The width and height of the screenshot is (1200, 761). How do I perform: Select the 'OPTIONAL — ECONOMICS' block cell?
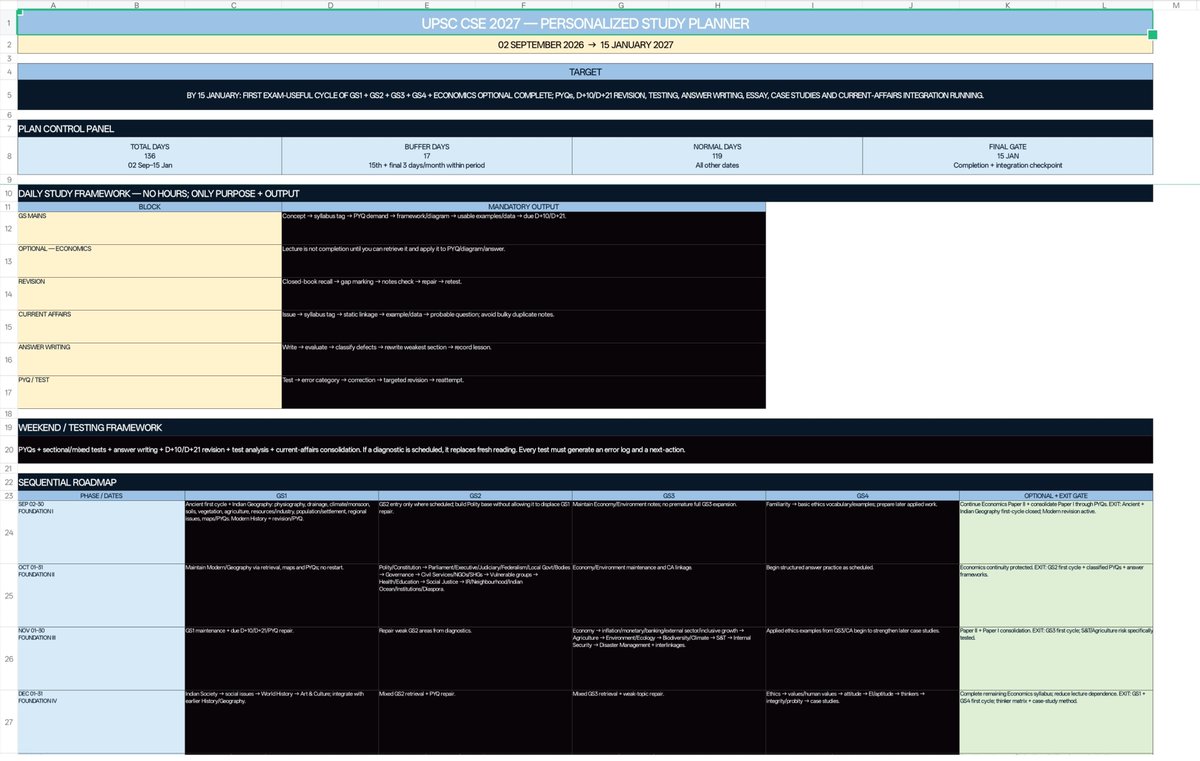click(x=150, y=260)
